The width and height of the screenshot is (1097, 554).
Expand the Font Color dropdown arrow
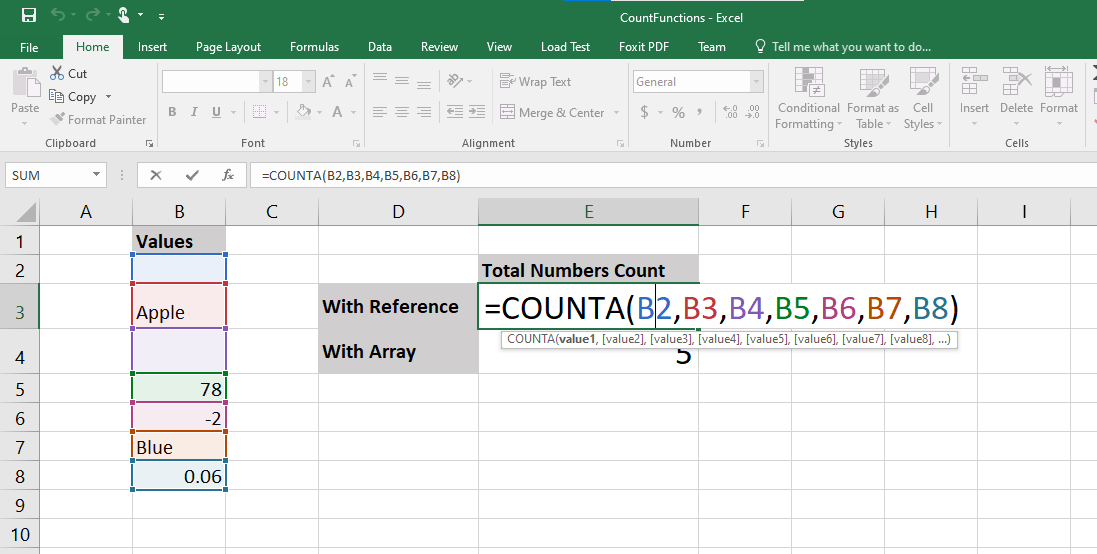[x=353, y=112]
